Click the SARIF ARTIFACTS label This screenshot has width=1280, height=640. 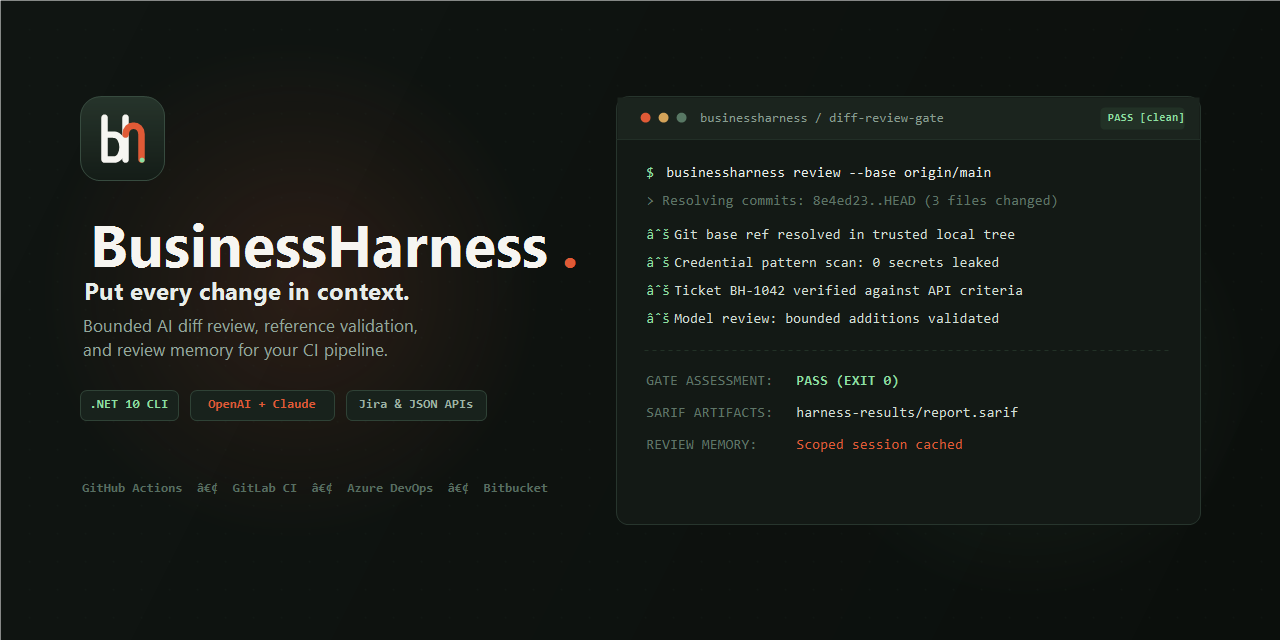(709, 413)
